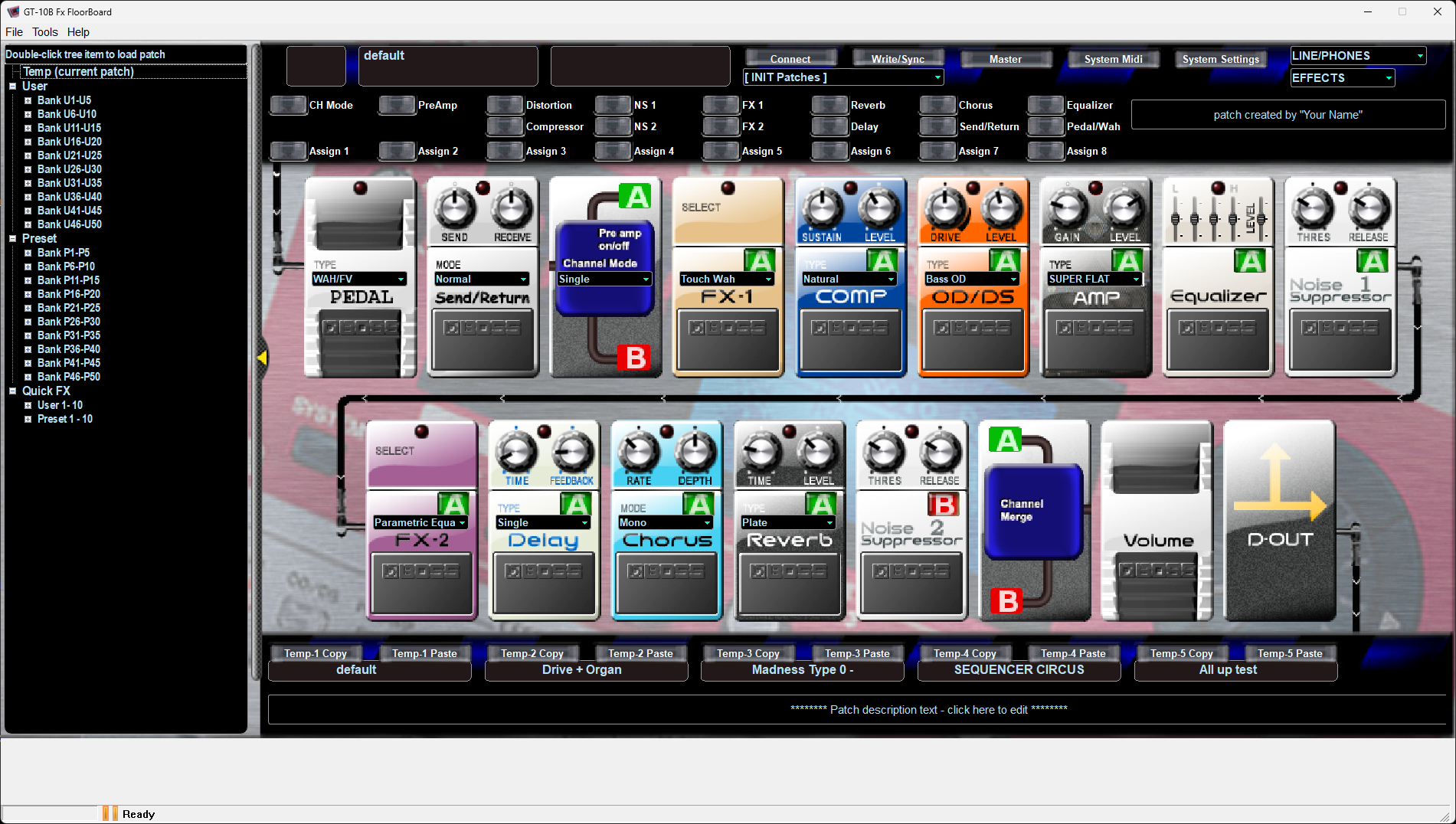Select Preset 1 - 10 under Quick FX

point(65,419)
